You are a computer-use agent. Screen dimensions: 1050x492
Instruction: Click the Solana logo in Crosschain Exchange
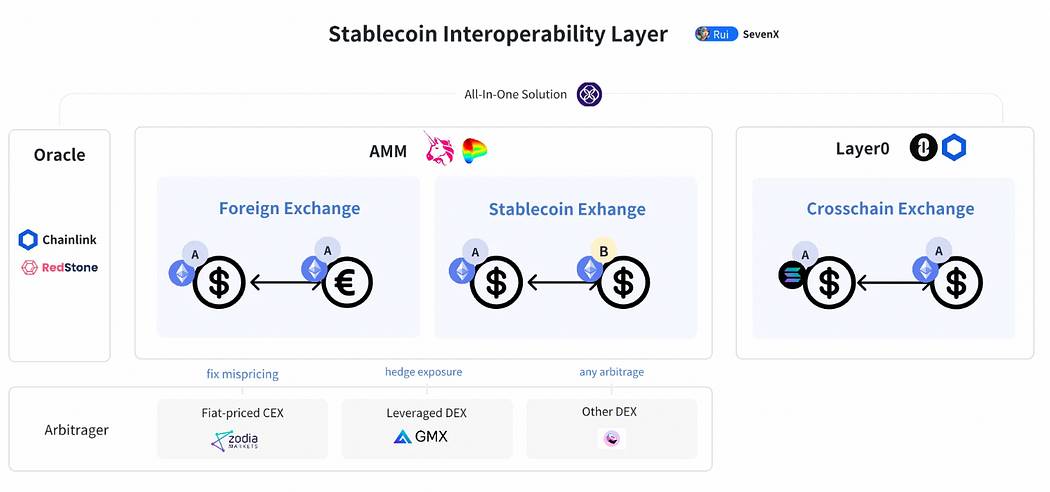click(x=792, y=276)
